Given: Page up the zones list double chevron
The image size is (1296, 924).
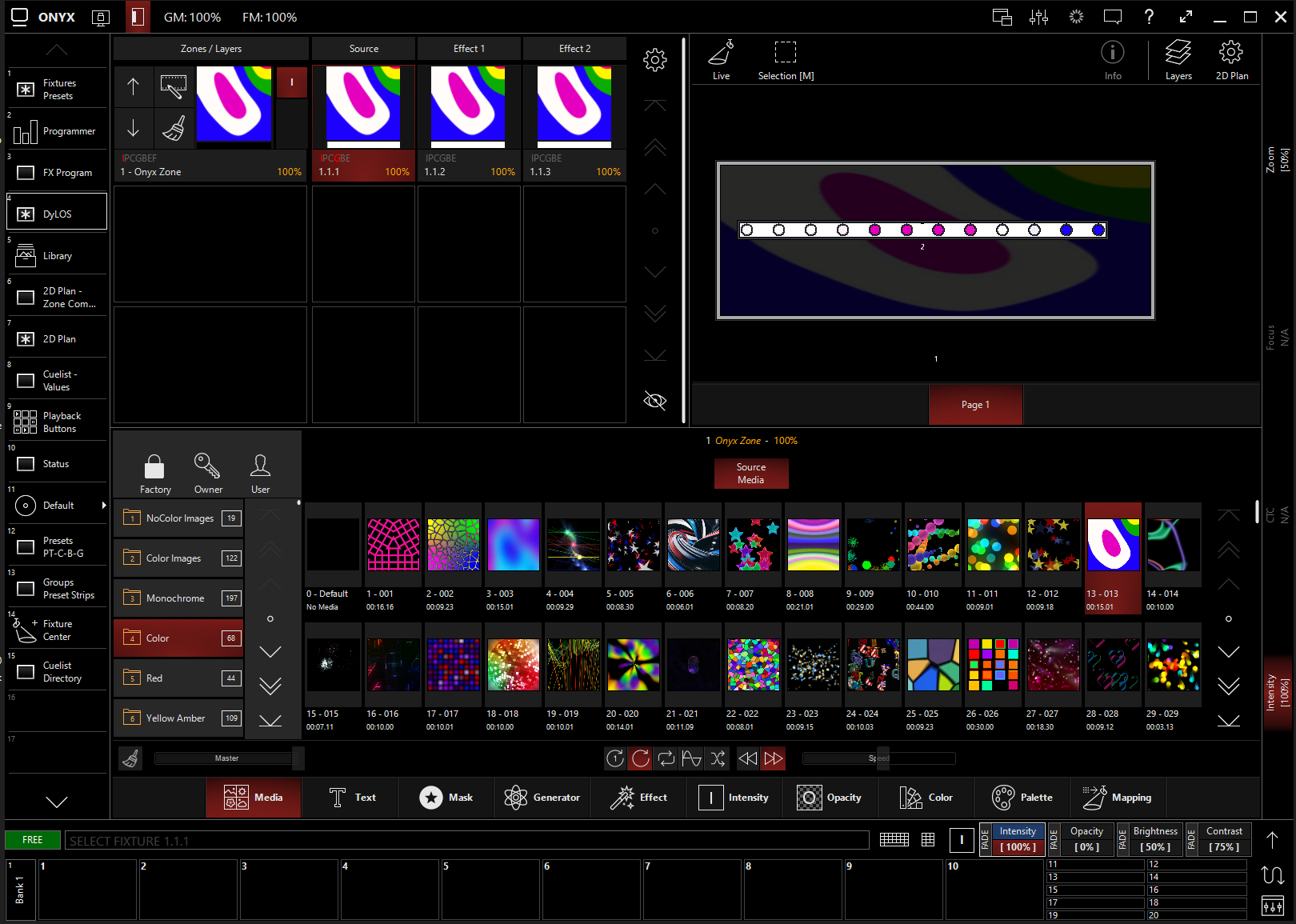Looking at the screenshot, I should pos(655,147).
